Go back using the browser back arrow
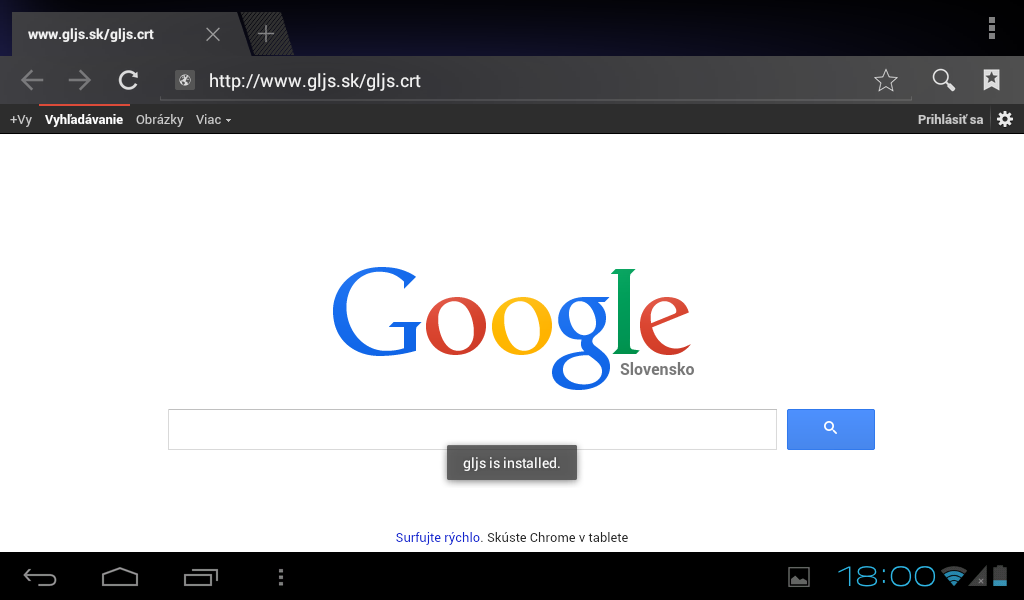 pos(32,80)
